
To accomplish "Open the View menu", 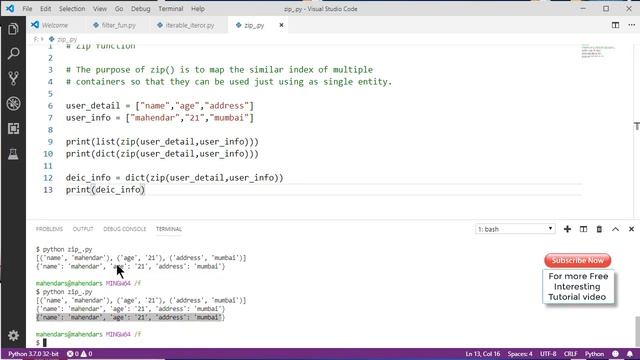I will click(100, 9).
